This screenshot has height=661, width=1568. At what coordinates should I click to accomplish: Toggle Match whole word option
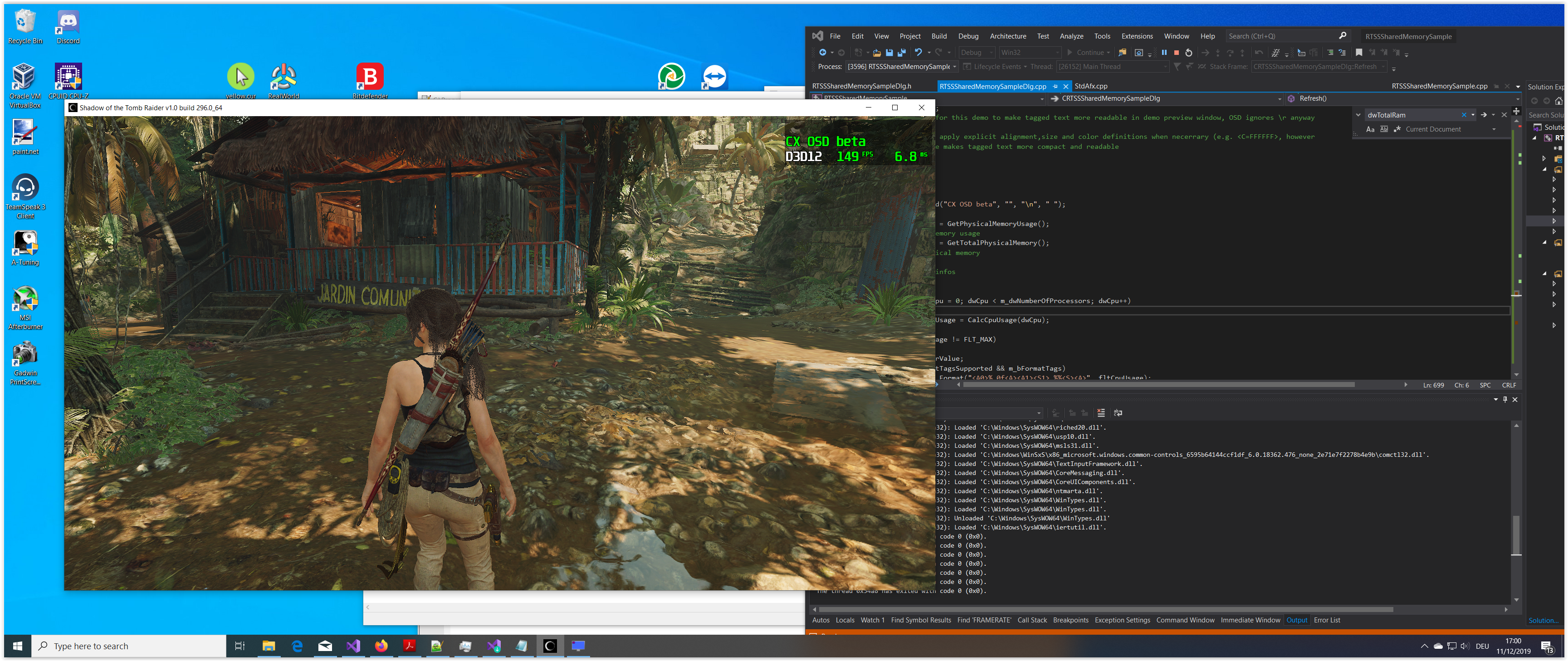[x=1383, y=129]
